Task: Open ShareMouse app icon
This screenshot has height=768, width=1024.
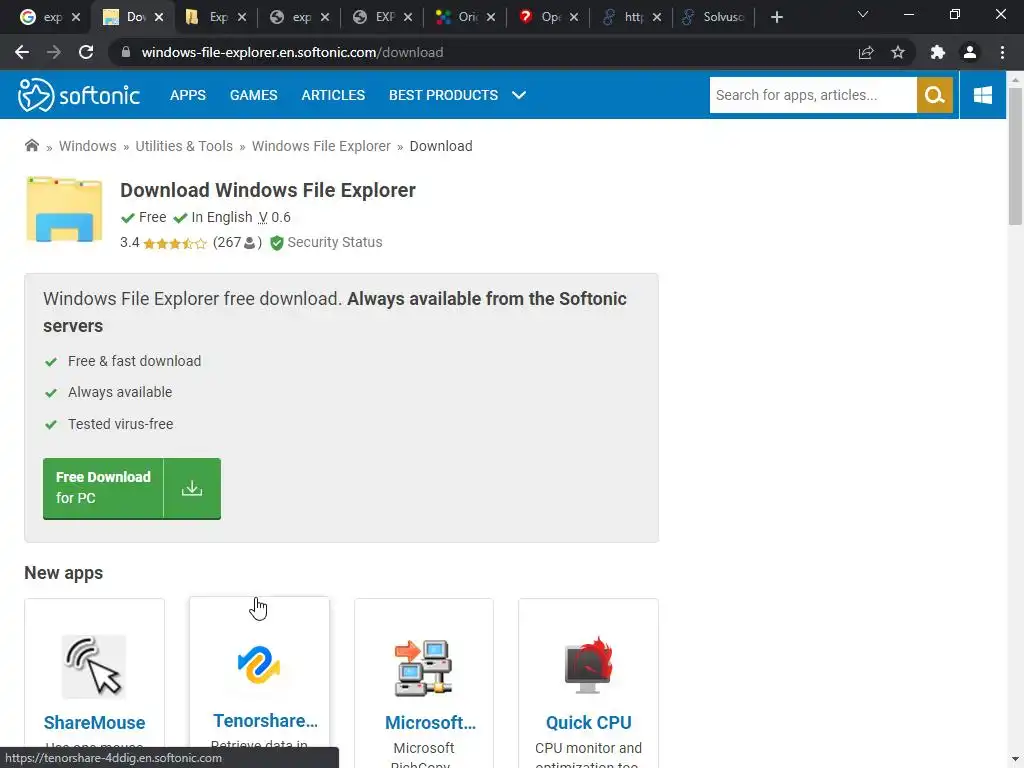Action: pos(94,666)
